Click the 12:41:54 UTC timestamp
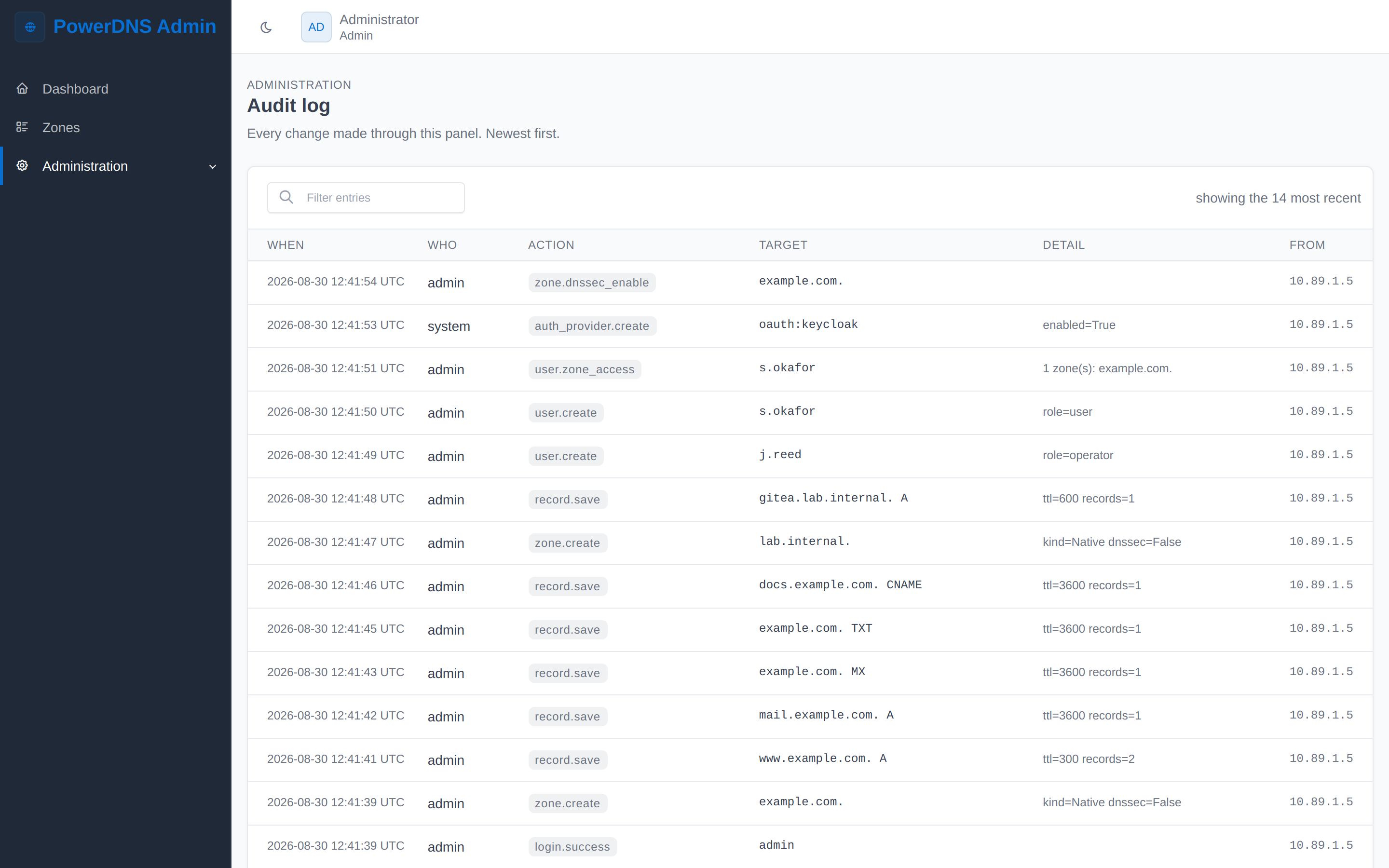Image resolution: width=1389 pixels, height=868 pixels. tap(336, 282)
